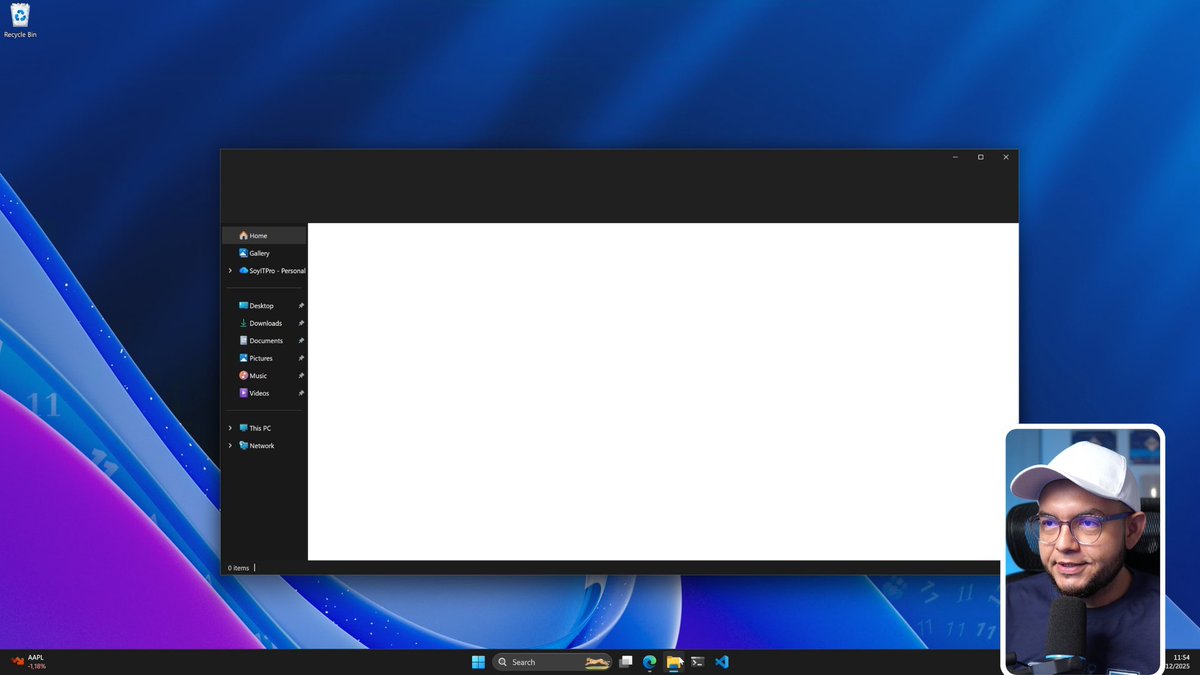Close the File Explorer window
1200x675 pixels.
point(1006,157)
